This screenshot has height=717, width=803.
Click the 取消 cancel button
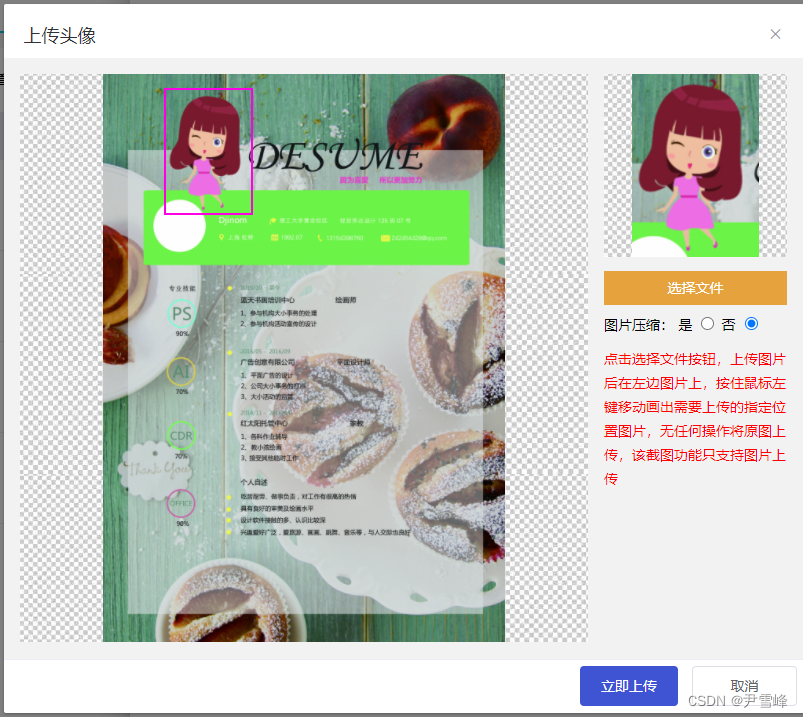pyautogui.click(x=745, y=686)
